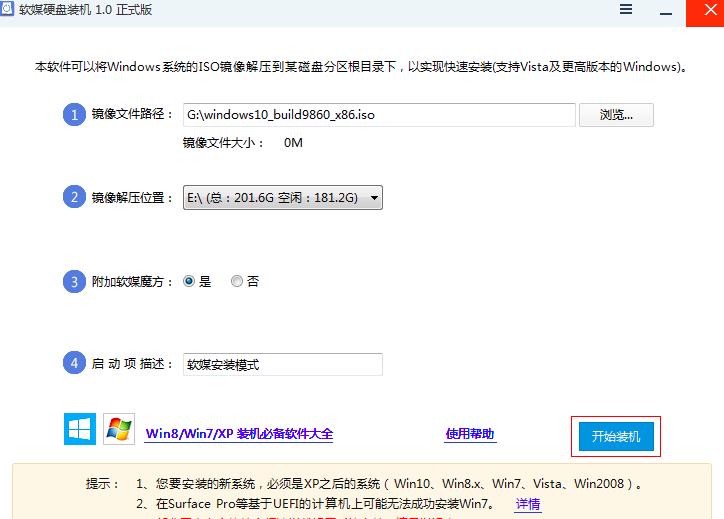Viewport: 724px width, 519px height.
Task: Open the 详情 link in the tips
Action: coord(528,504)
